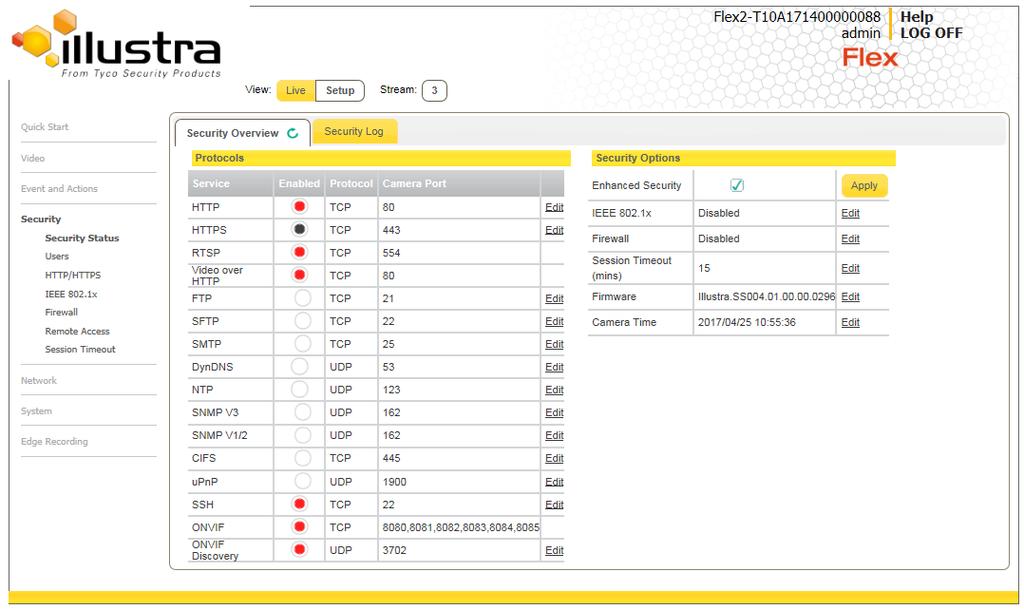Viewport: 1024px width, 610px height.
Task: Select stream number 3 button
Action: tap(434, 91)
